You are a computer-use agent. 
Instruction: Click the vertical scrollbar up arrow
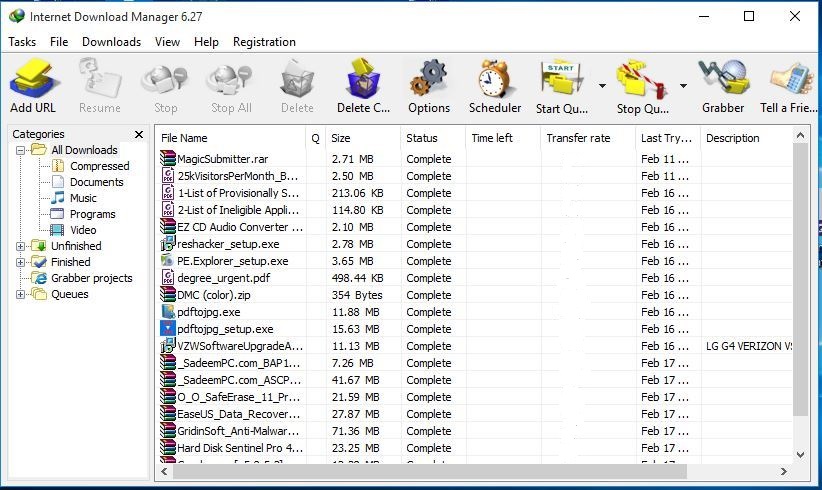[x=801, y=135]
